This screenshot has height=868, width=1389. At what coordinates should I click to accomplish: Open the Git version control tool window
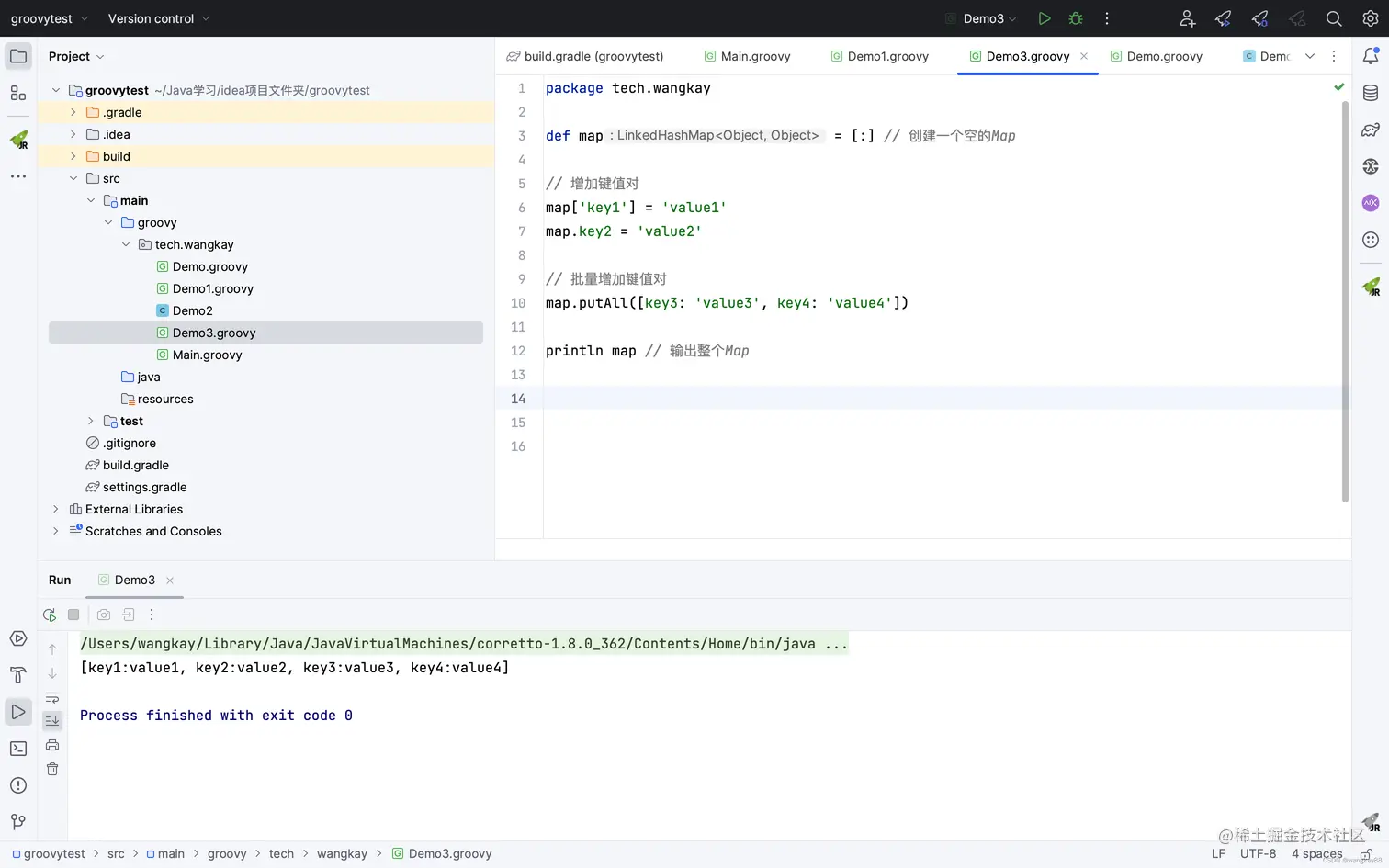[18, 822]
